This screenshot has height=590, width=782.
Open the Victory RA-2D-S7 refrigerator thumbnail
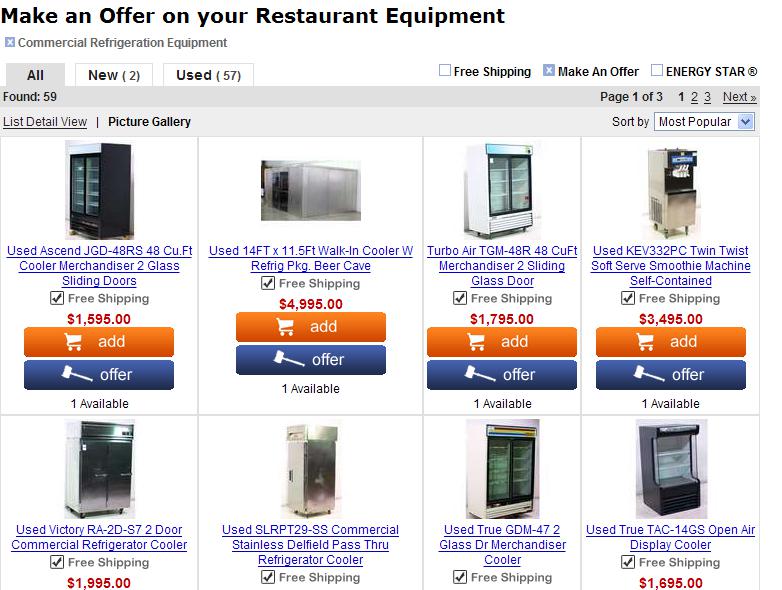[99, 469]
